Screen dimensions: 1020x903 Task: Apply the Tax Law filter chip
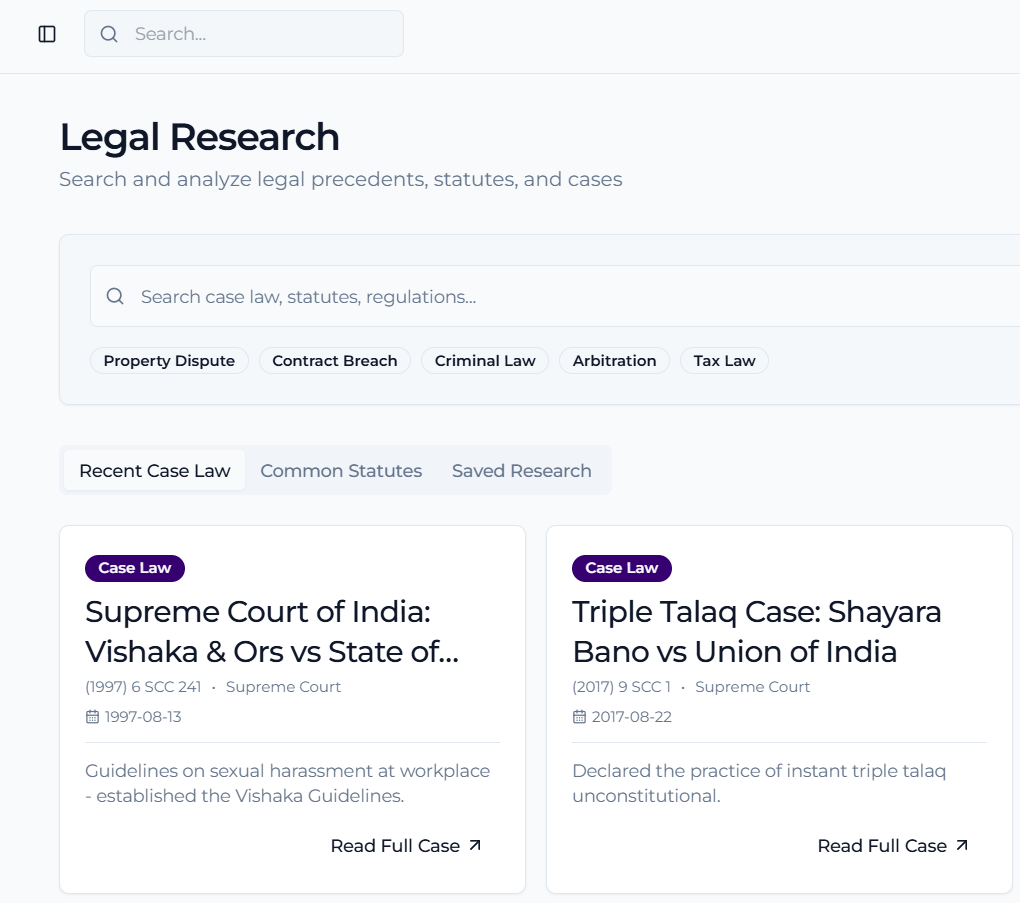[x=724, y=361]
